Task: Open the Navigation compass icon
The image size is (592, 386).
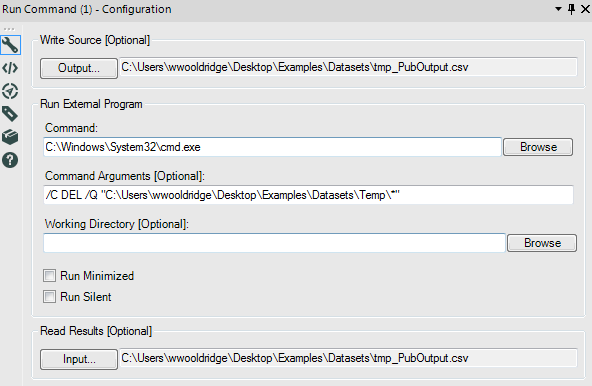Action: coord(10,91)
